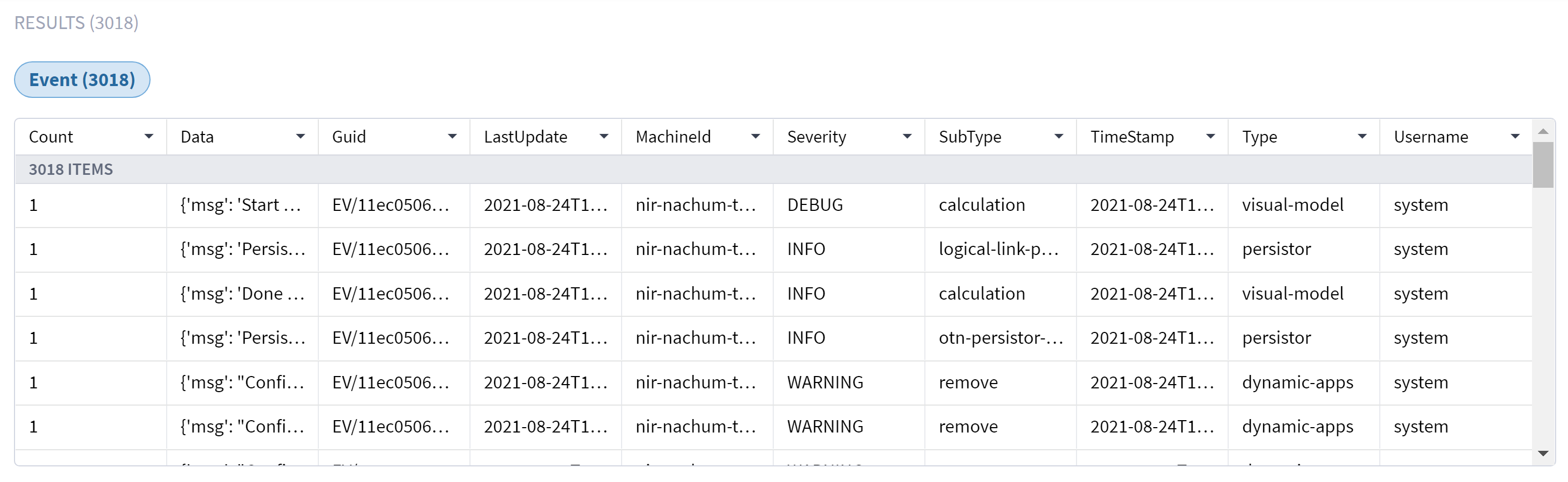Click the Count column header label
Viewport: 1568px width, 482px height.
pyautogui.click(x=51, y=137)
